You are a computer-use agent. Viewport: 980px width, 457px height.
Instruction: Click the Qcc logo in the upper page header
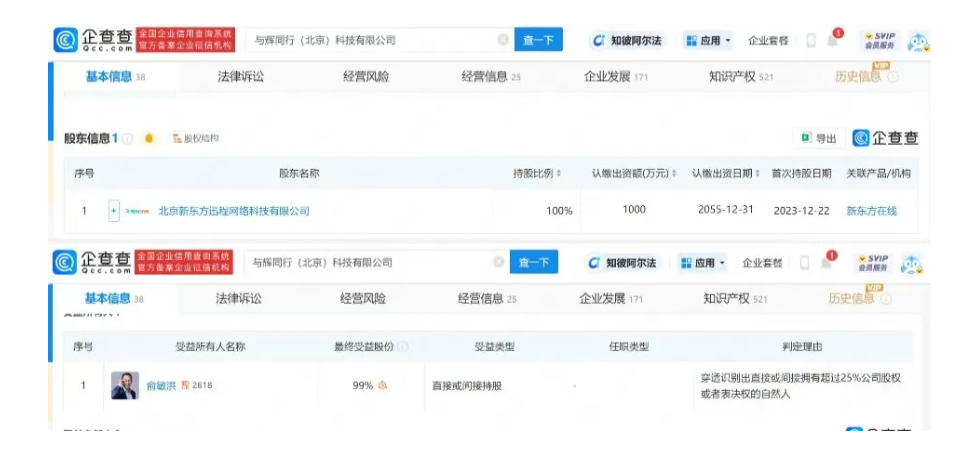pyautogui.click(x=93, y=40)
